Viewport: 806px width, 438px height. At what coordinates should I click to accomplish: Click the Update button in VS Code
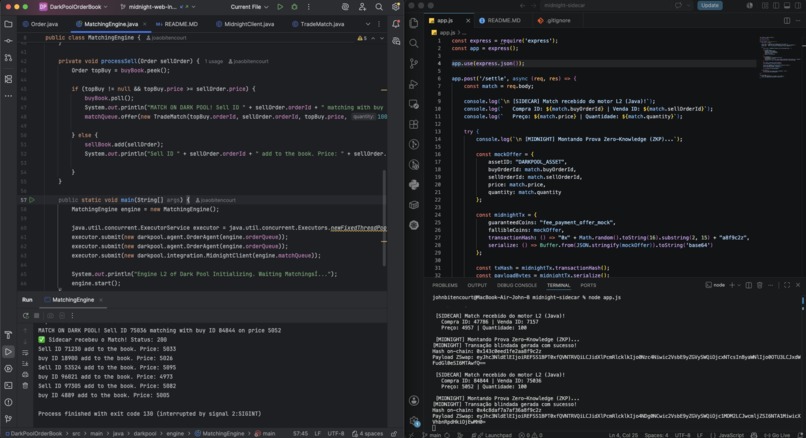pos(709,5)
